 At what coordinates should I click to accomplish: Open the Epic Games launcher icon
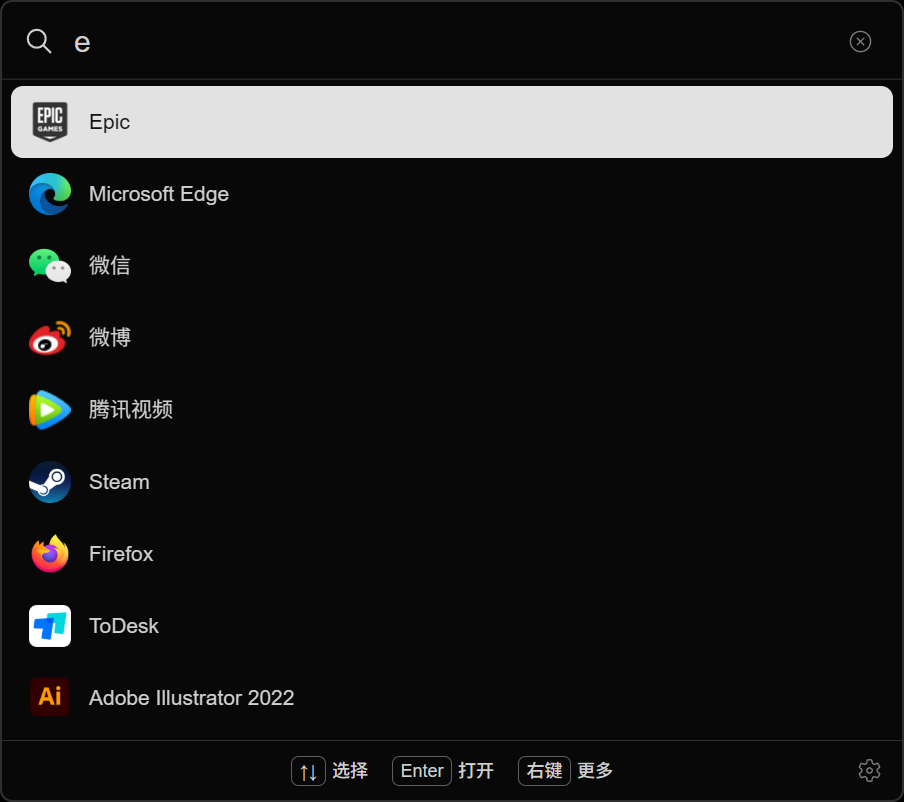(x=50, y=122)
